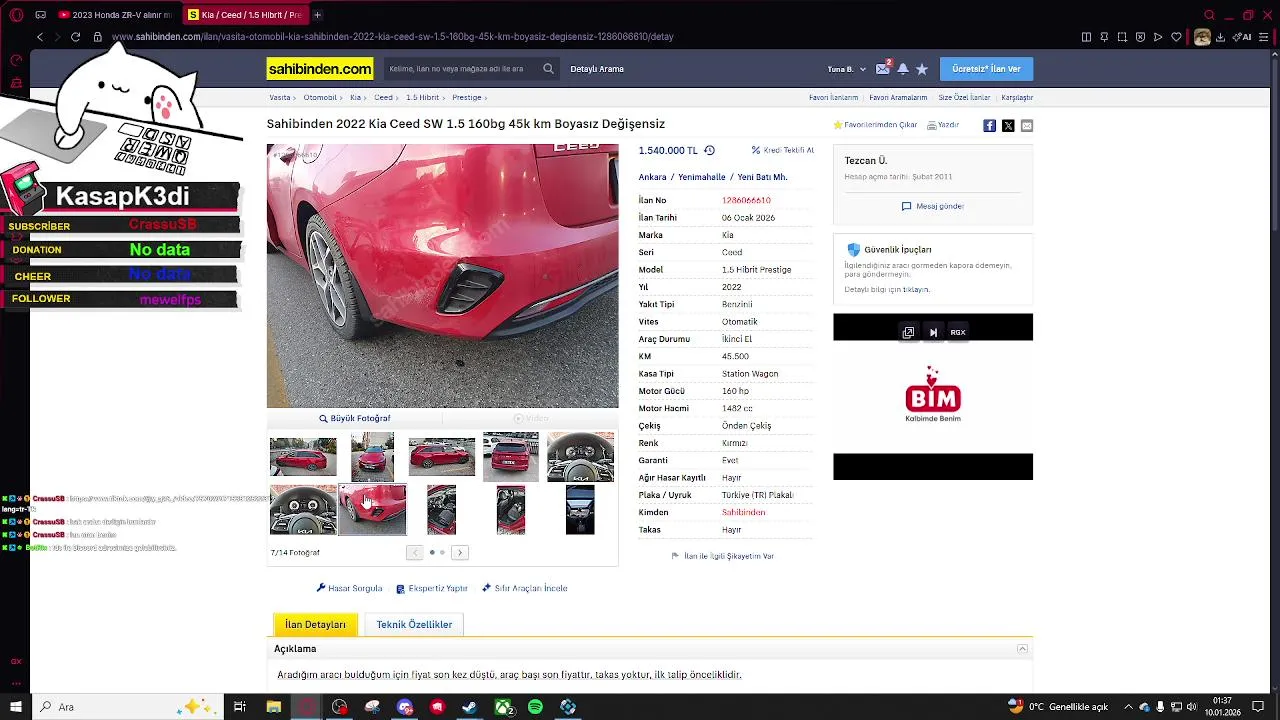Screen dimensions: 1280x720
Task: Open the notifications bell
Action: [903, 69]
